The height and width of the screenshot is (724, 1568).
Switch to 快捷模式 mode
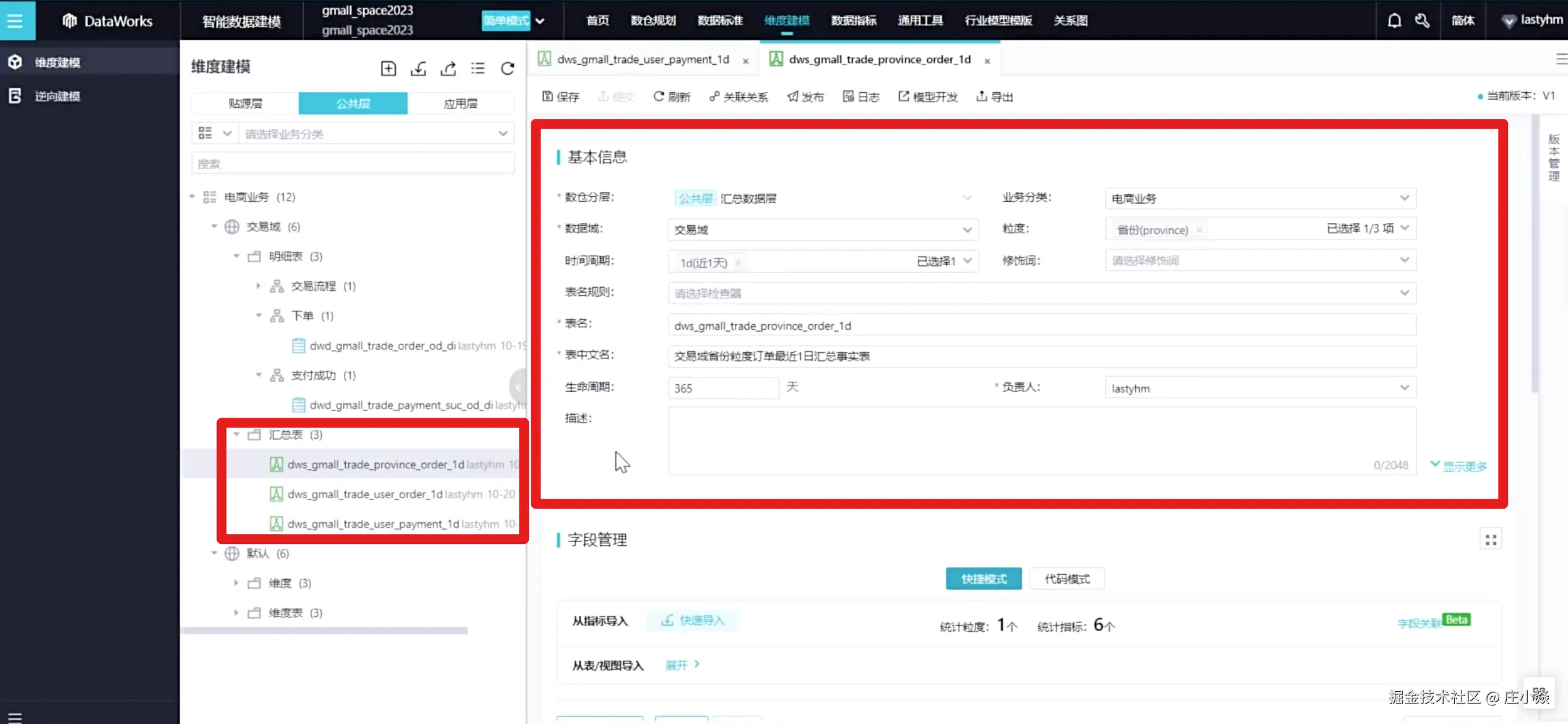click(x=983, y=579)
